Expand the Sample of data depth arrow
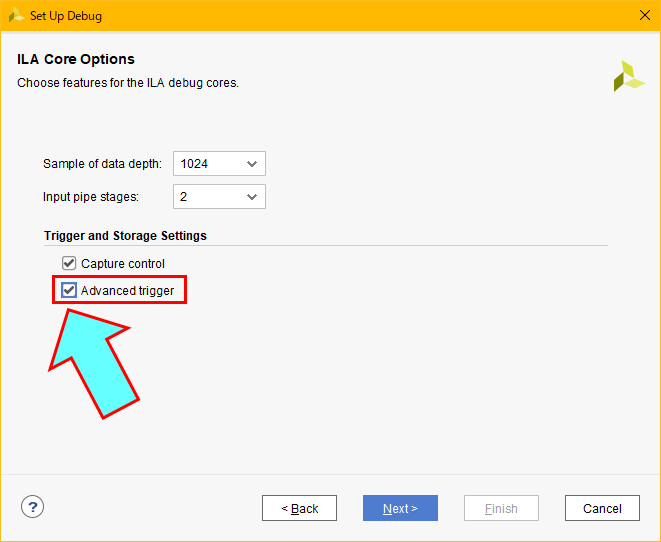This screenshot has width=661, height=542. (251, 164)
